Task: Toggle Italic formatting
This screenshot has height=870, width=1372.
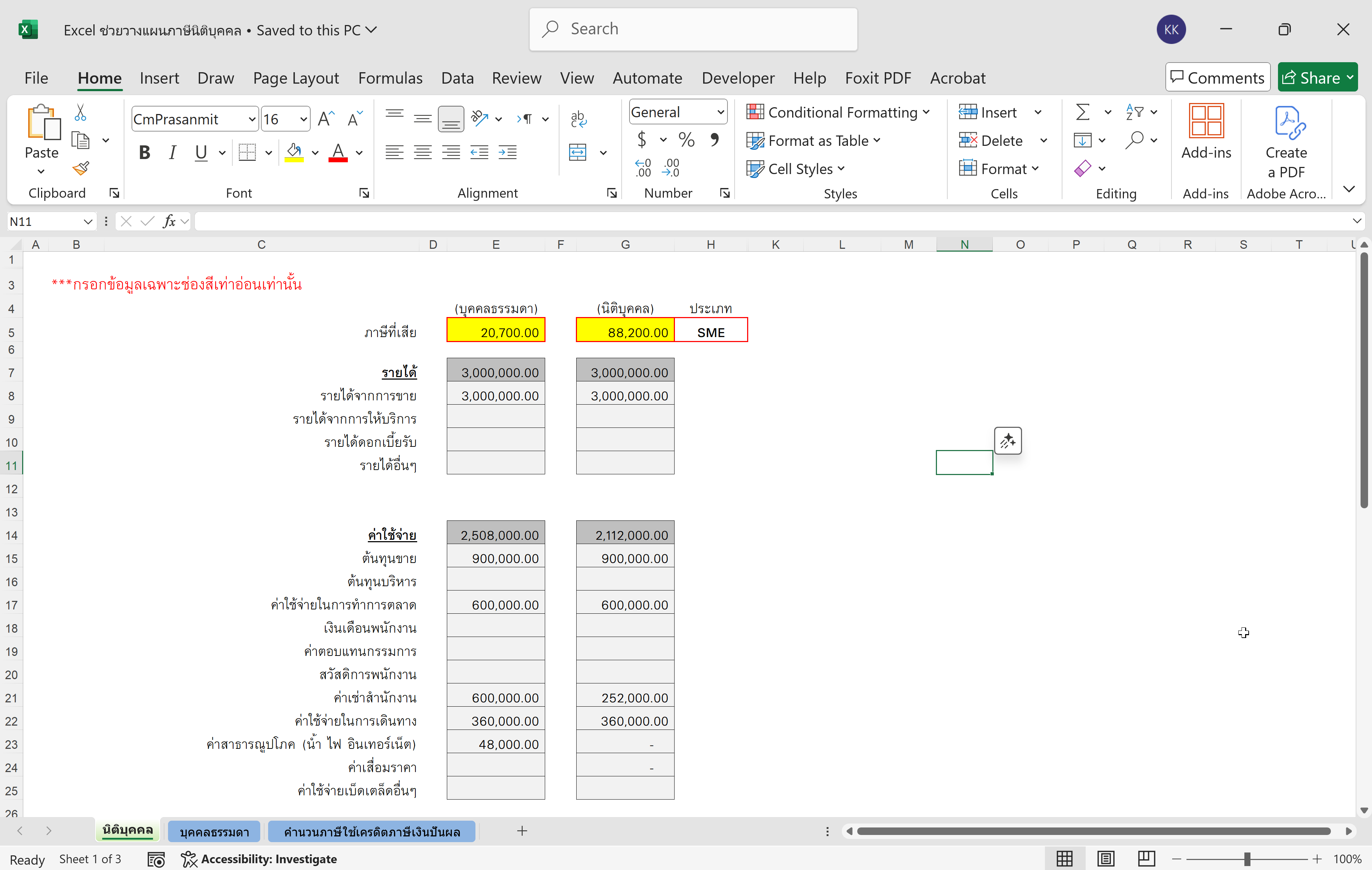Action: click(172, 152)
